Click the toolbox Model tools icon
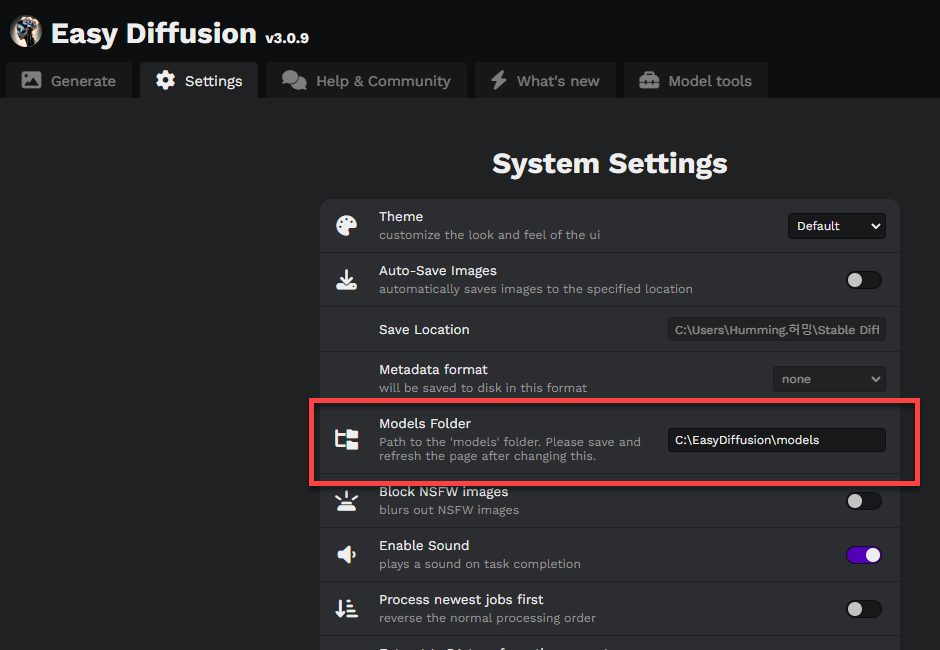The width and height of the screenshot is (940, 650). point(649,80)
